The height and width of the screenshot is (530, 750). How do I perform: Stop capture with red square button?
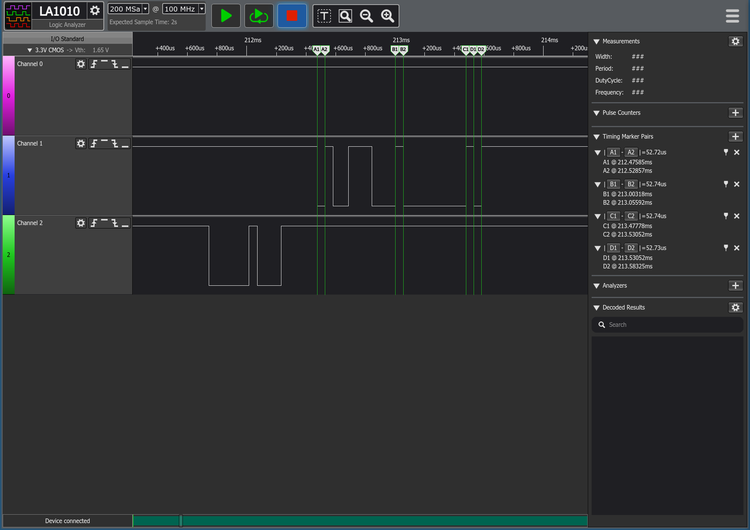(292, 16)
